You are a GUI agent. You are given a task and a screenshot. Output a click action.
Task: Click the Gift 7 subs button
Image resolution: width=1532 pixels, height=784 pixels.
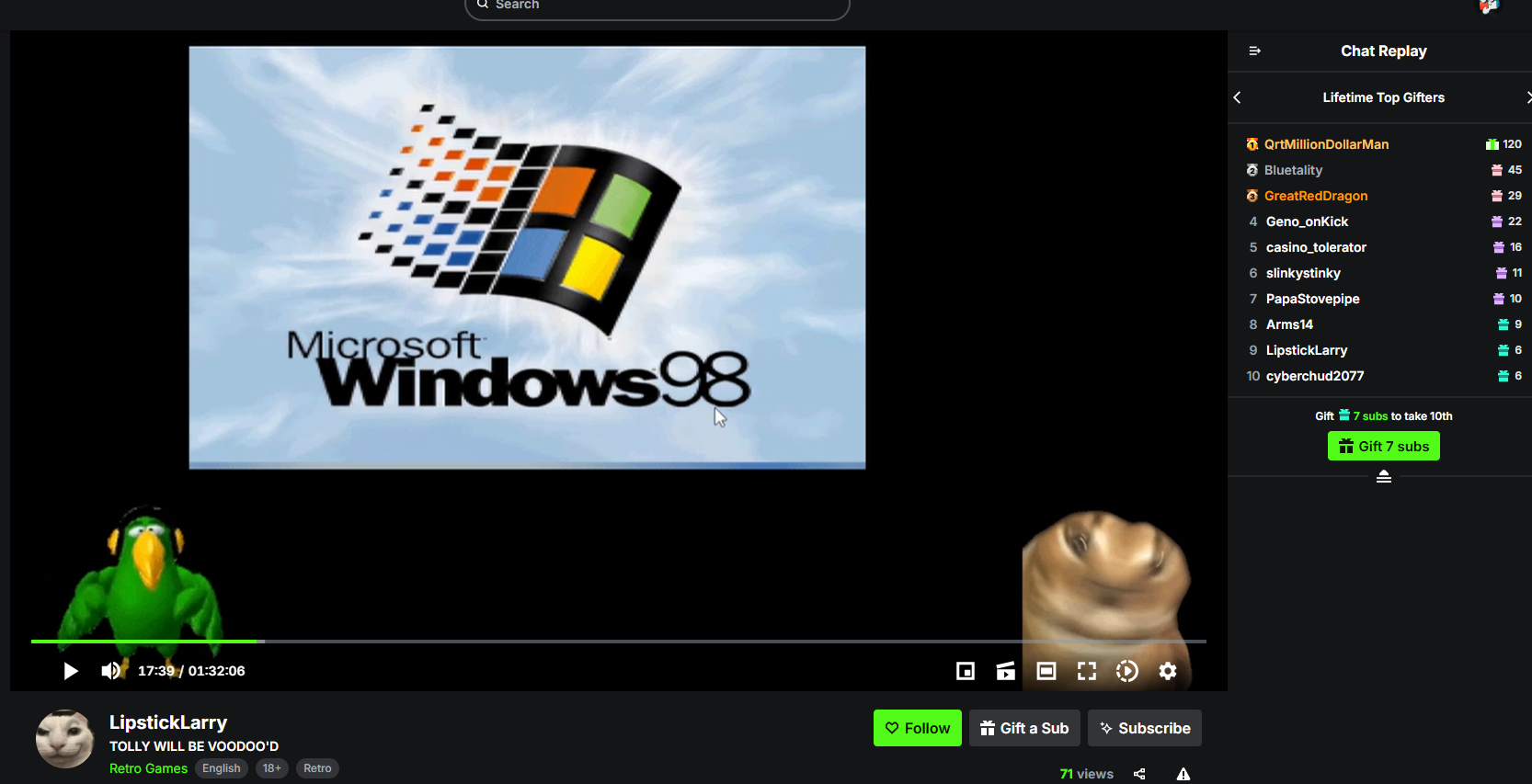1384,446
